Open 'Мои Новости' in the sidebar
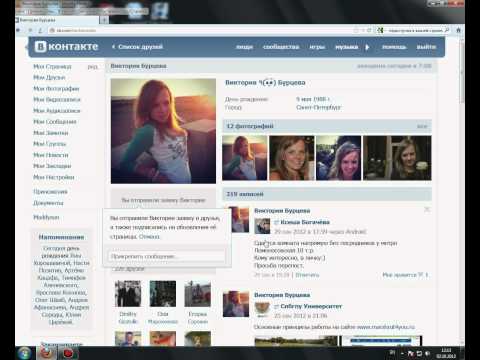Screen dimensions: 480x360 click(51, 155)
